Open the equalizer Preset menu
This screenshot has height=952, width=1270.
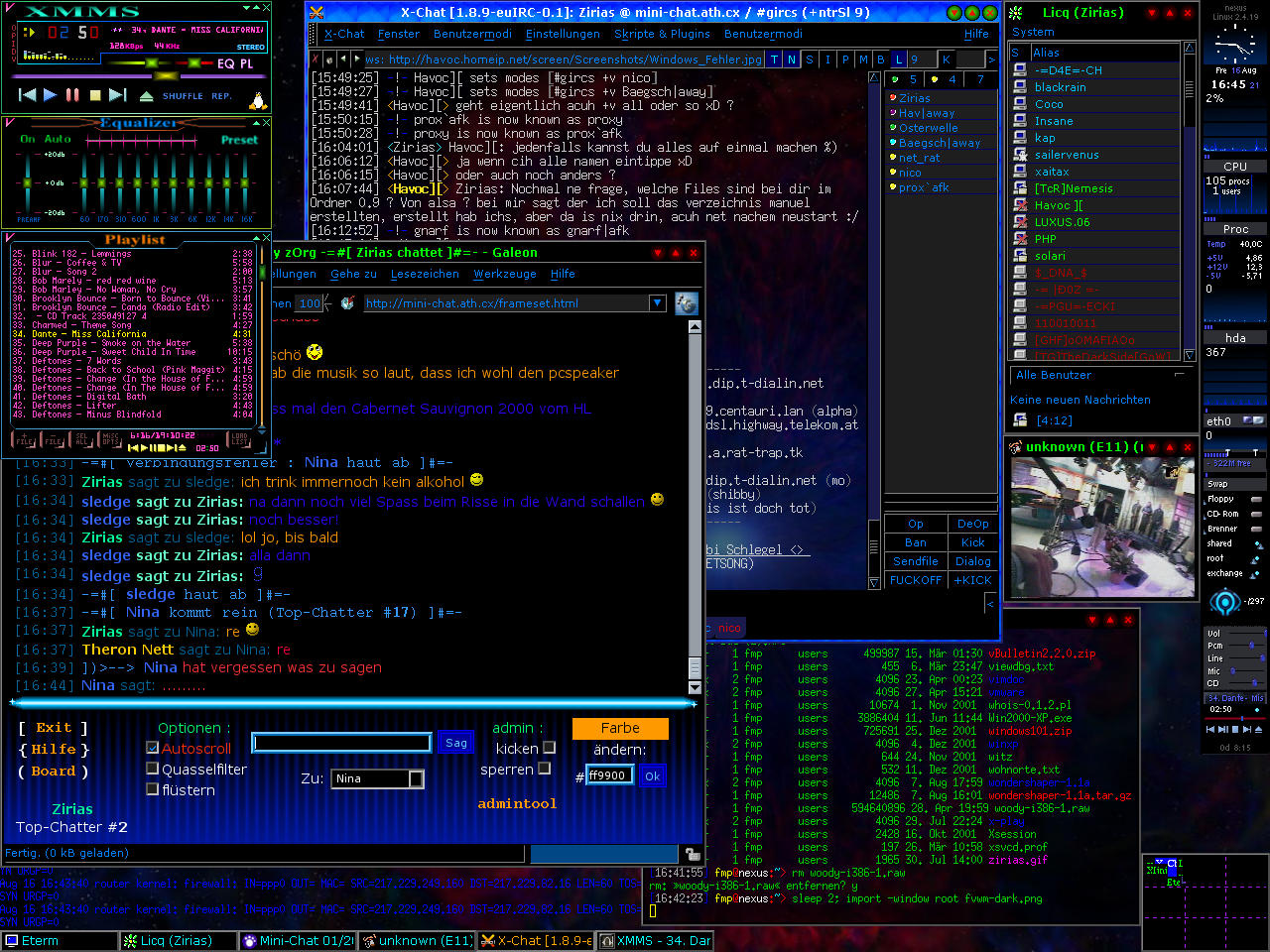(239, 140)
